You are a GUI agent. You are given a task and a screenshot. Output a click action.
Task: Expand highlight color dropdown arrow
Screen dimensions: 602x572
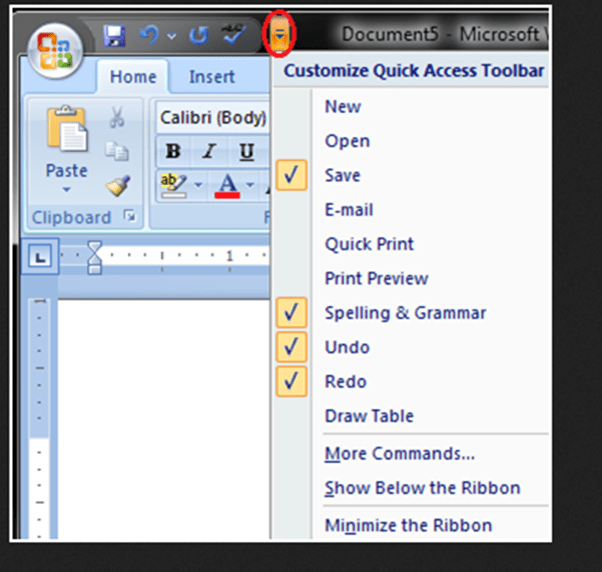tap(198, 185)
